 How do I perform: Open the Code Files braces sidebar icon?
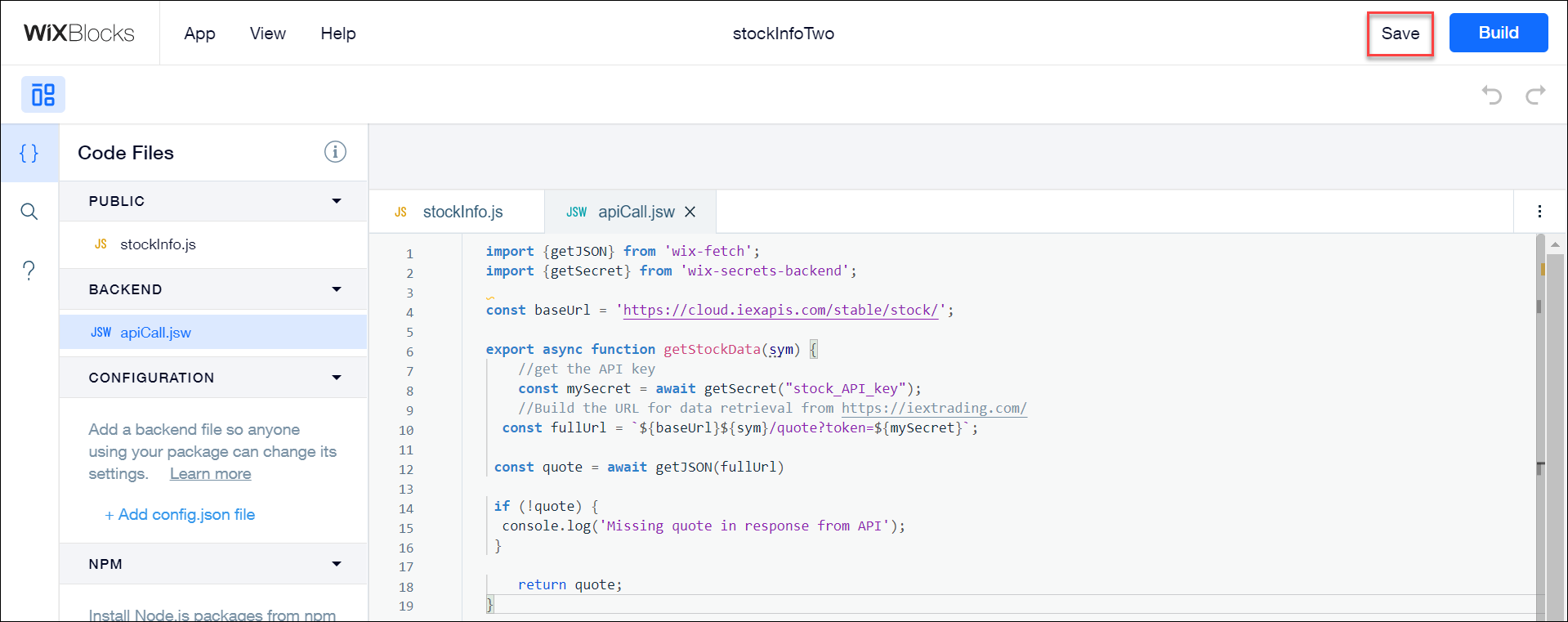29,153
